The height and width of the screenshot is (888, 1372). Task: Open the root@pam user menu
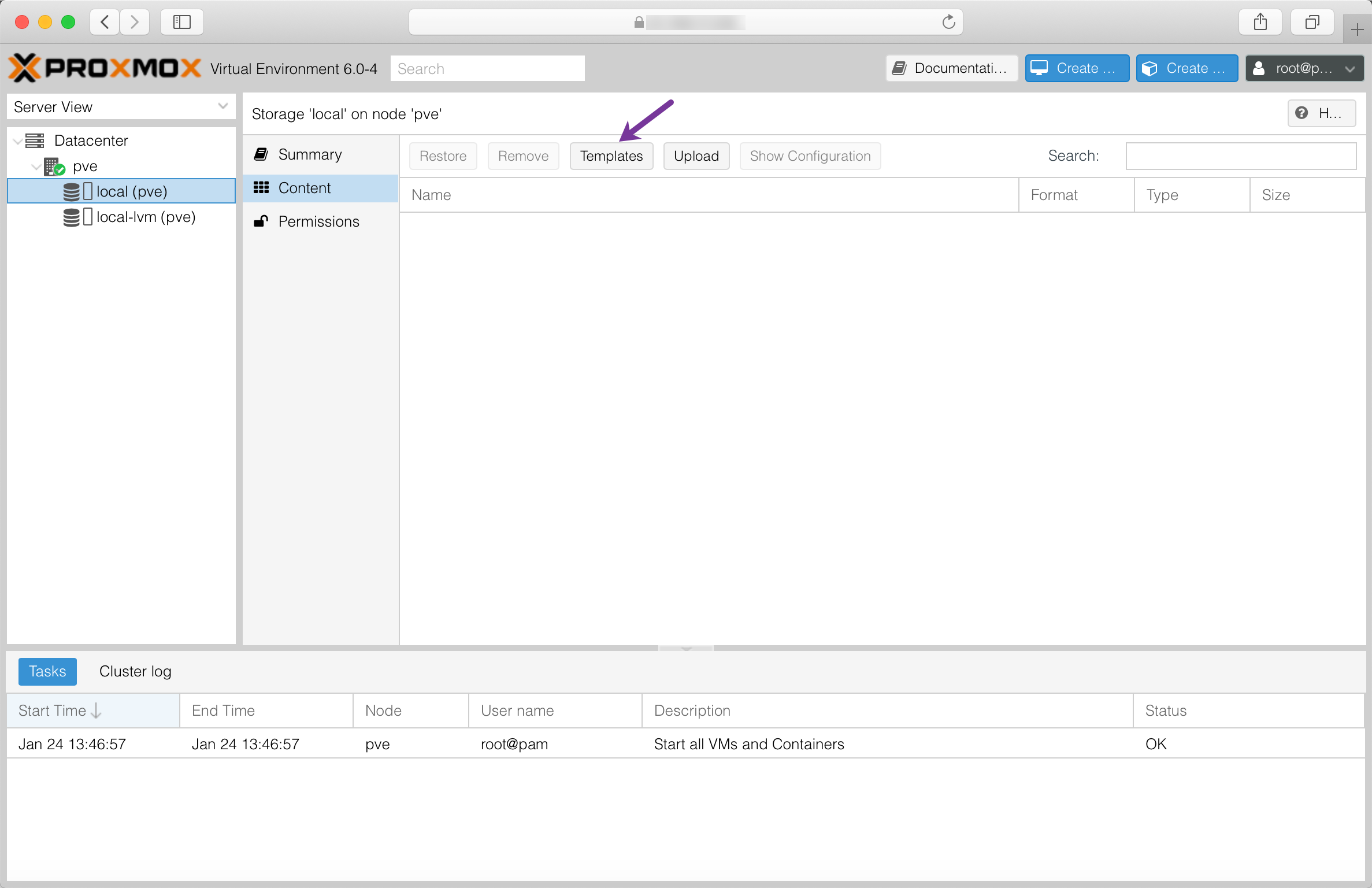coord(1304,68)
